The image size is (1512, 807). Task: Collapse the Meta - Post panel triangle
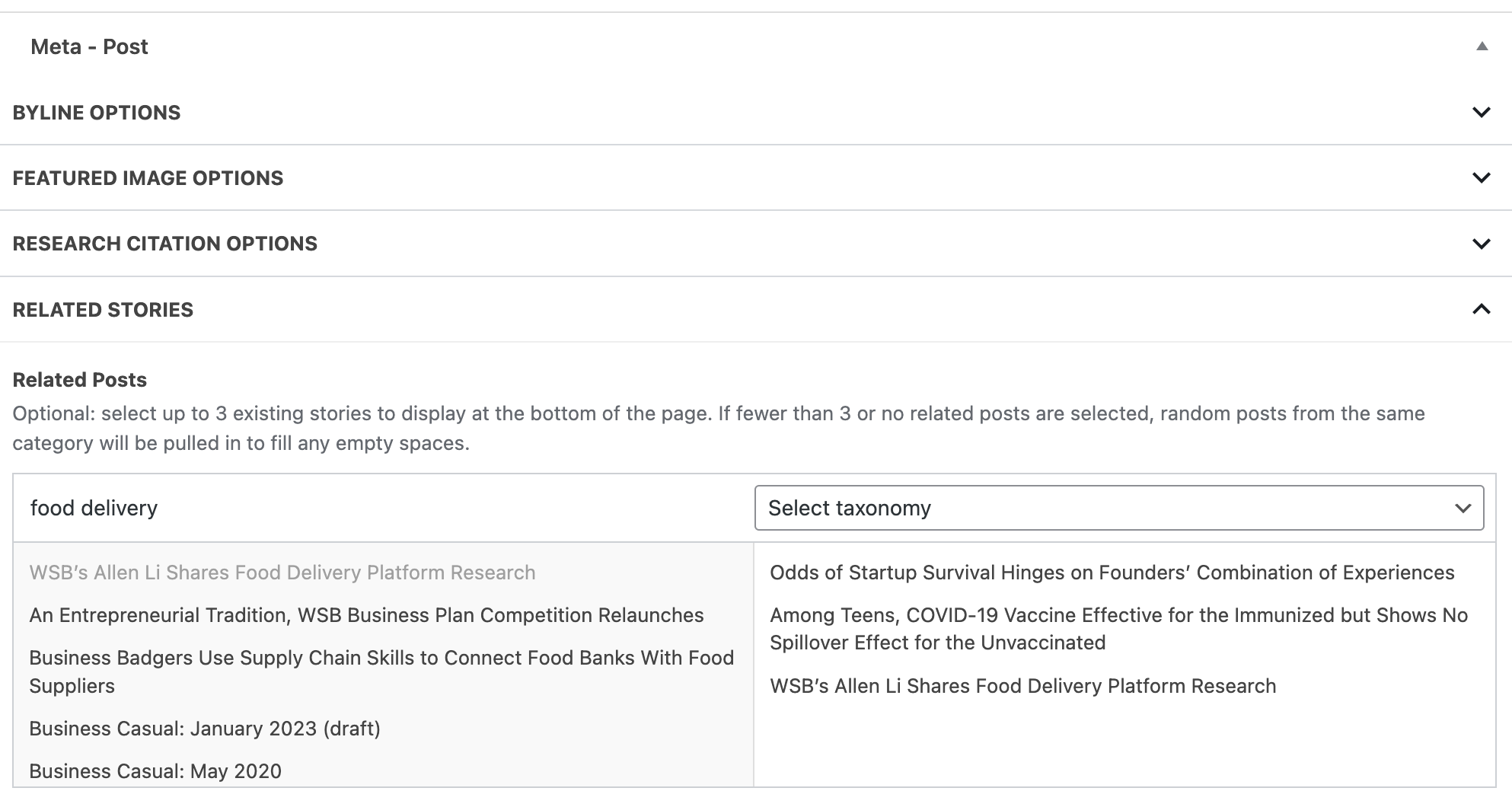[x=1482, y=46]
